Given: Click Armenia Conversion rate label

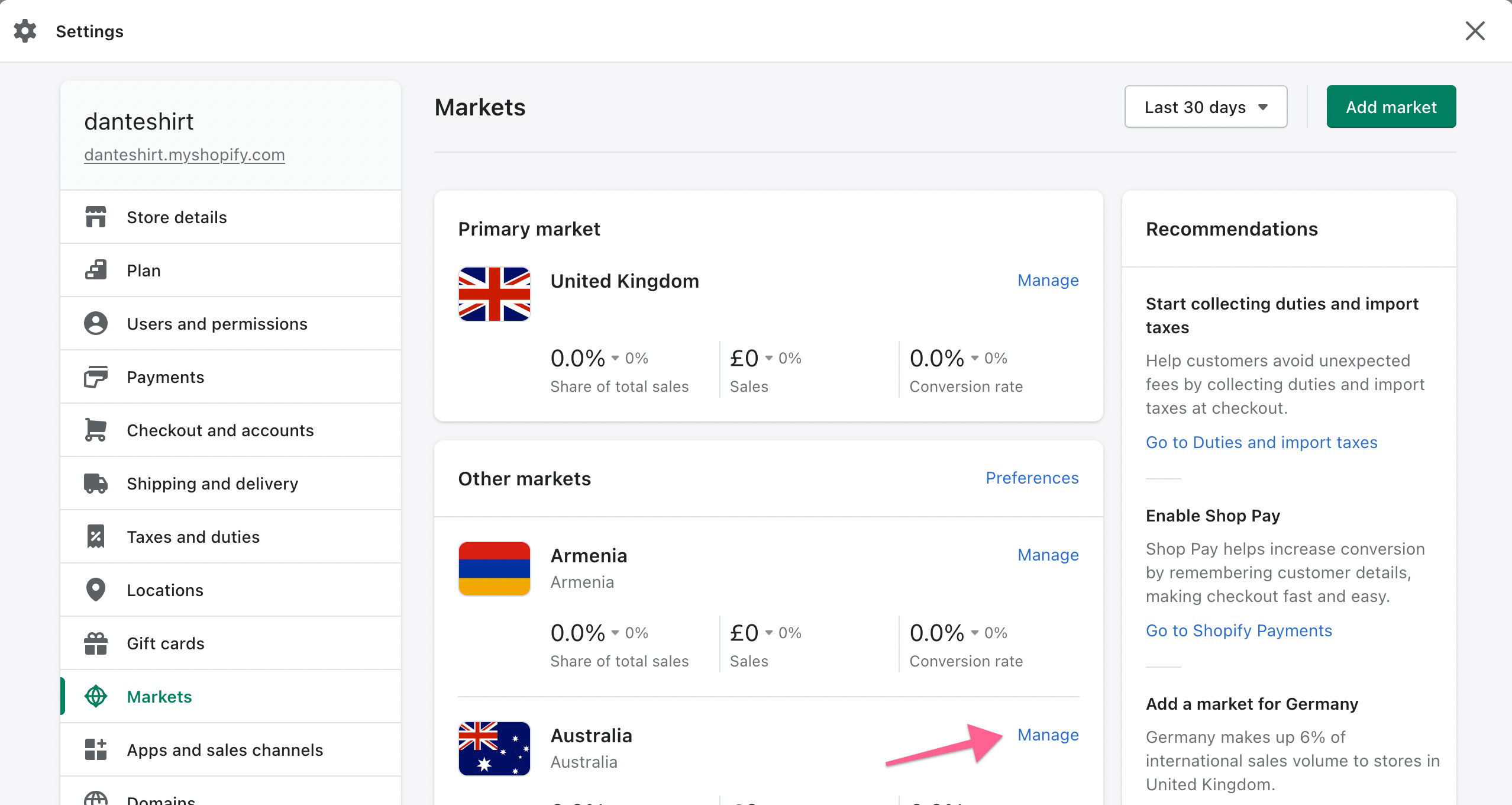Looking at the screenshot, I should point(966,661).
